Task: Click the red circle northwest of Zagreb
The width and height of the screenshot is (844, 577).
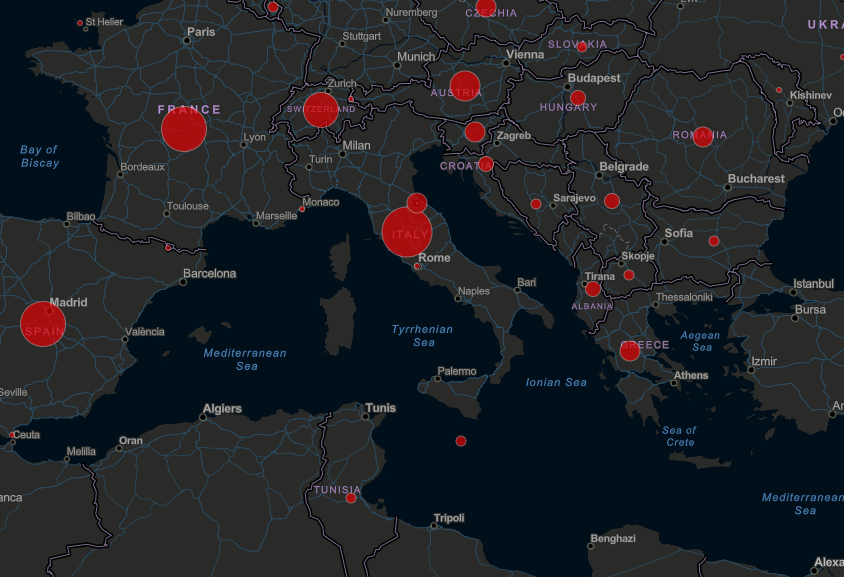Action: point(475,132)
